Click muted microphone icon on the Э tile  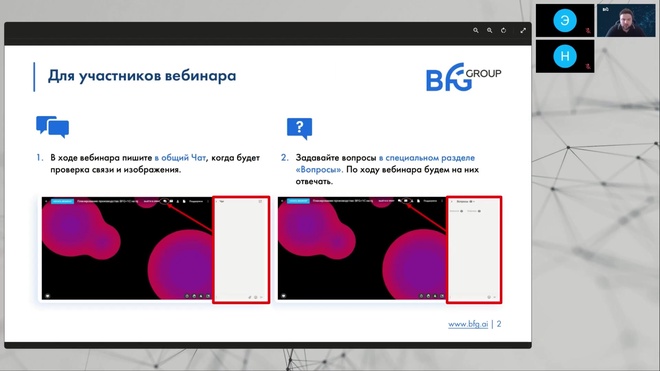coord(588,31)
